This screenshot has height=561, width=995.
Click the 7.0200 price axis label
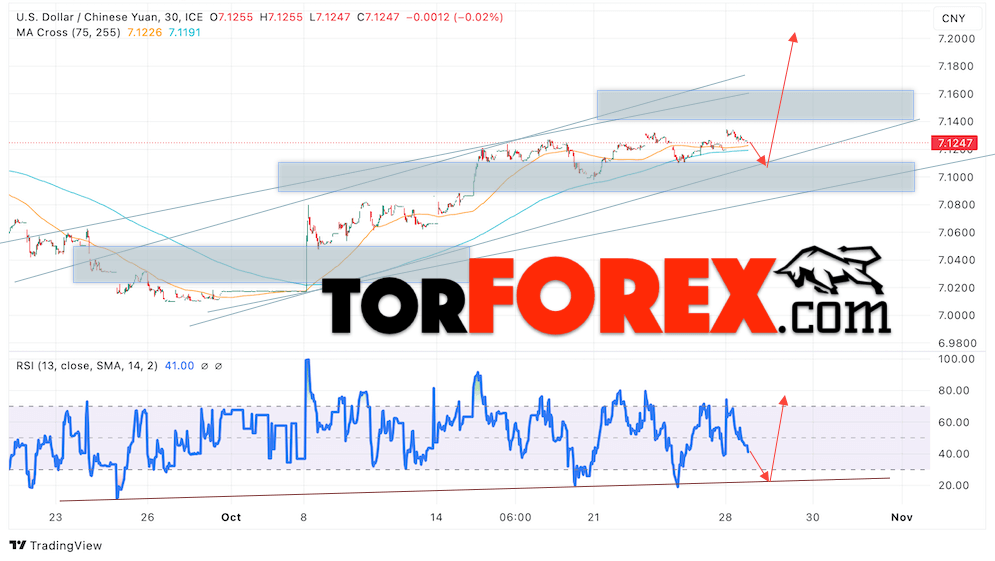956,287
